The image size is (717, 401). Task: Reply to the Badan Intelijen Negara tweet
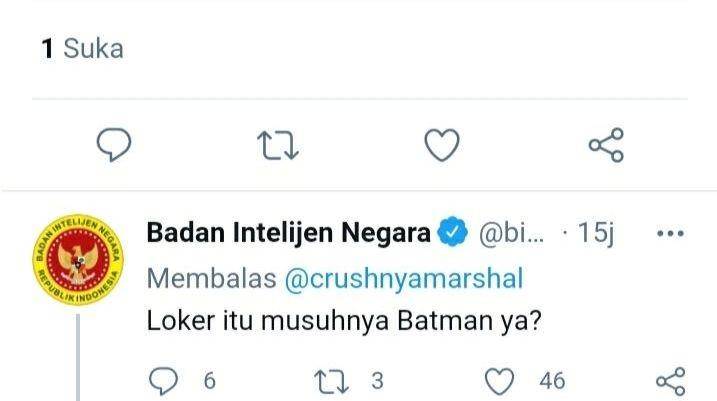click(x=163, y=380)
